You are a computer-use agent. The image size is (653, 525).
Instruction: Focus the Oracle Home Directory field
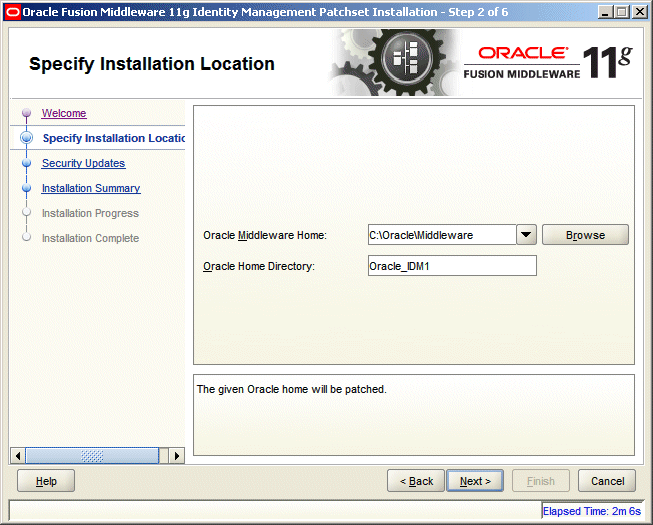pyautogui.click(x=452, y=266)
